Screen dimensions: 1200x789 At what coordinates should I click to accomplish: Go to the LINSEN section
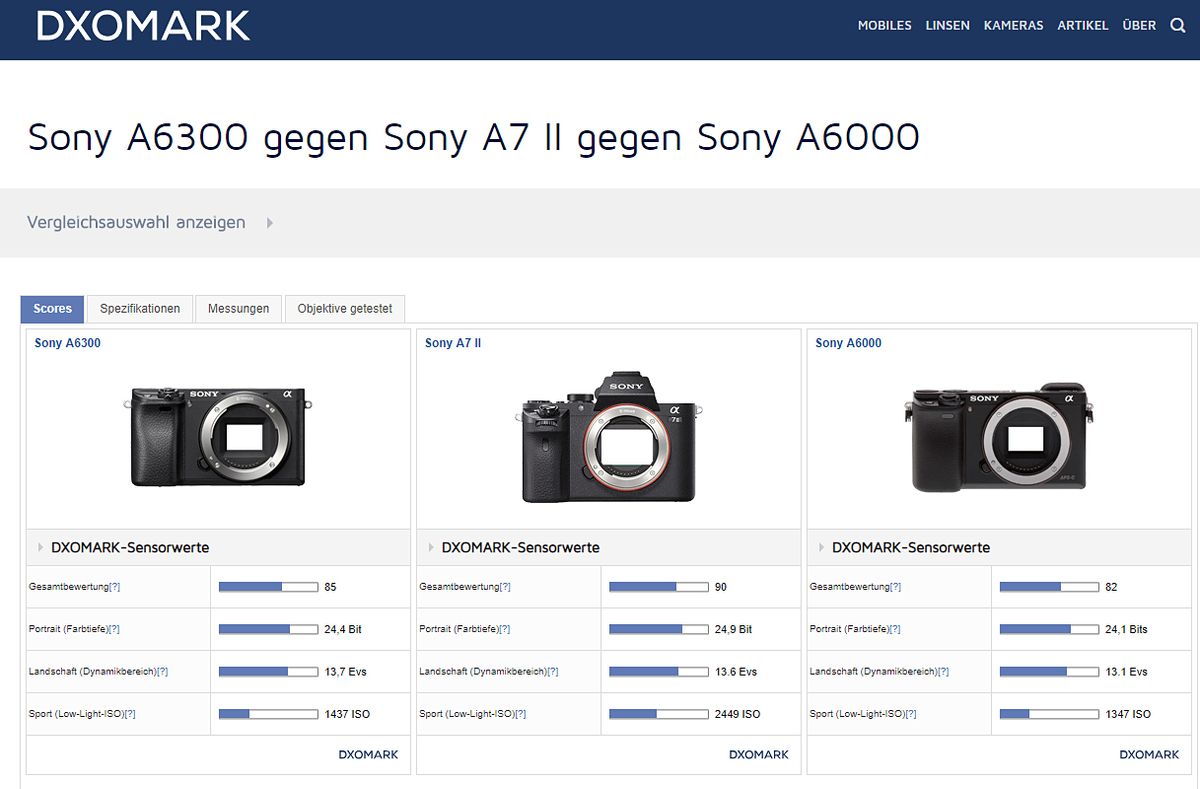tap(947, 26)
